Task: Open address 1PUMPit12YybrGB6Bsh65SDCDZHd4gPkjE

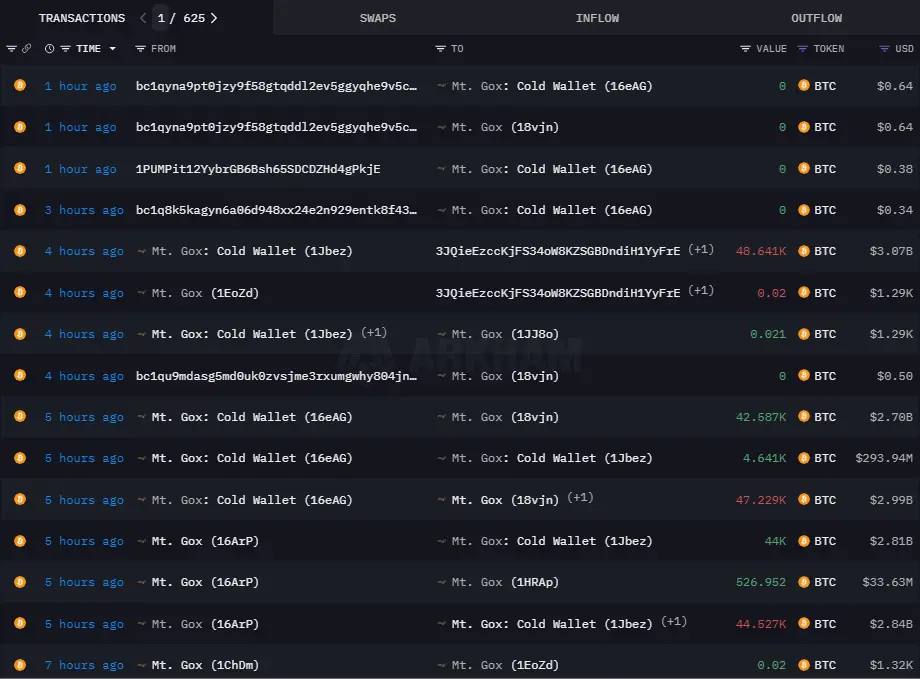Action: 258,169
